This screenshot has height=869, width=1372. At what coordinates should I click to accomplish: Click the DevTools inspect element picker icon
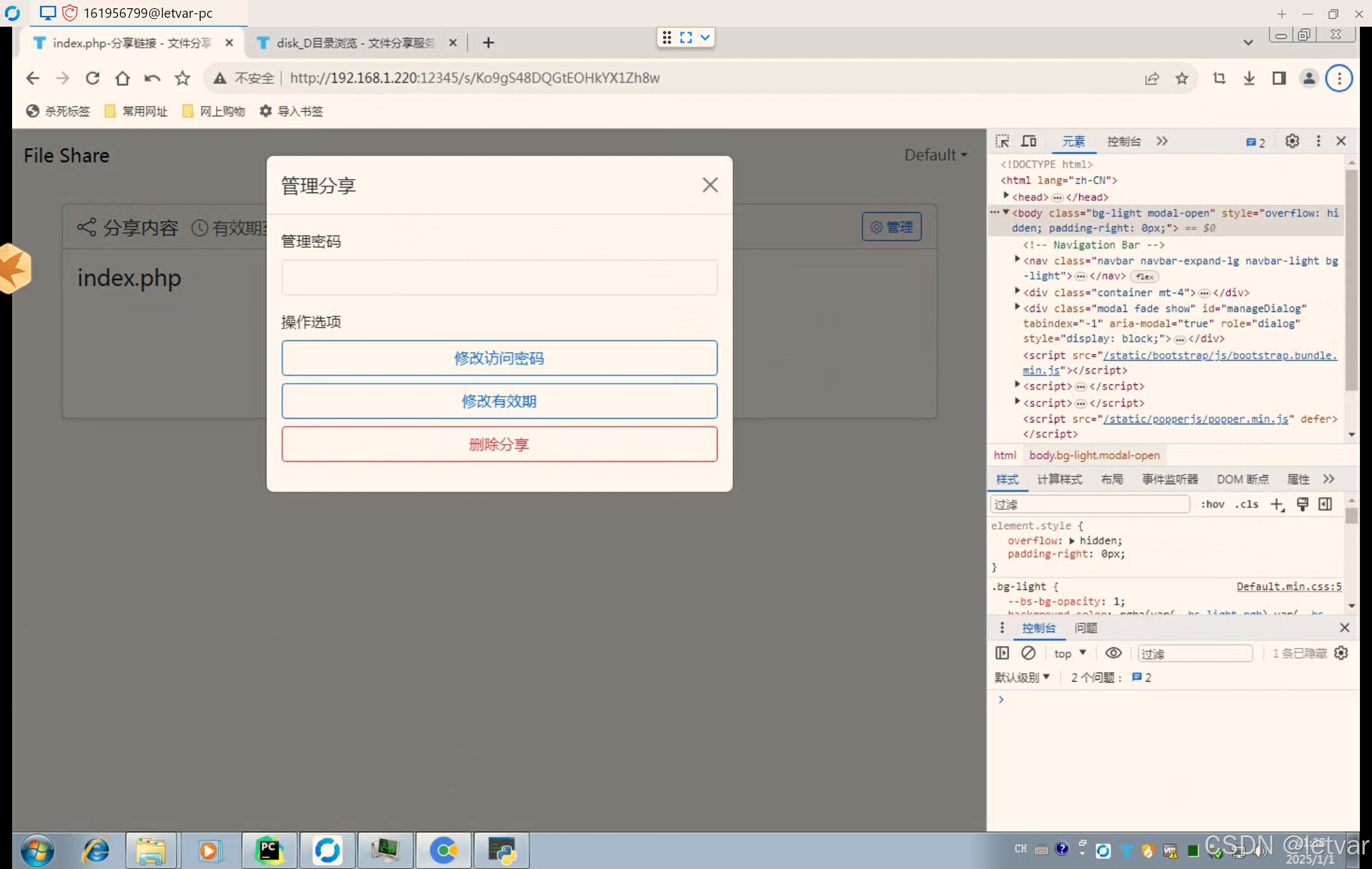[x=1002, y=141]
